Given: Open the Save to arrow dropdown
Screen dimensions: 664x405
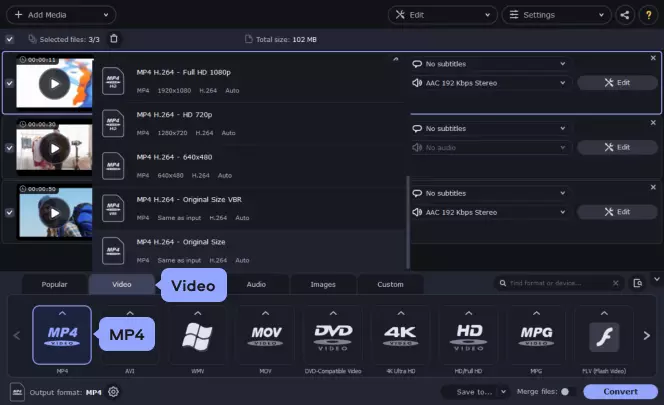Looking at the screenshot, I should pyautogui.click(x=503, y=392).
